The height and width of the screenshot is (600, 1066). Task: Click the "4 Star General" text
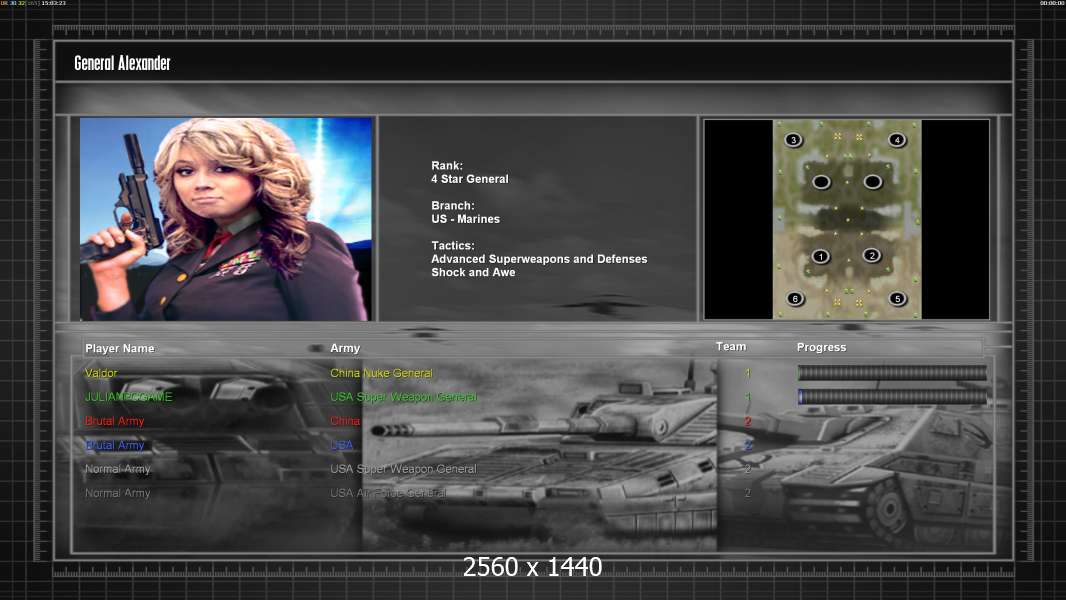click(x=470, y=179)
